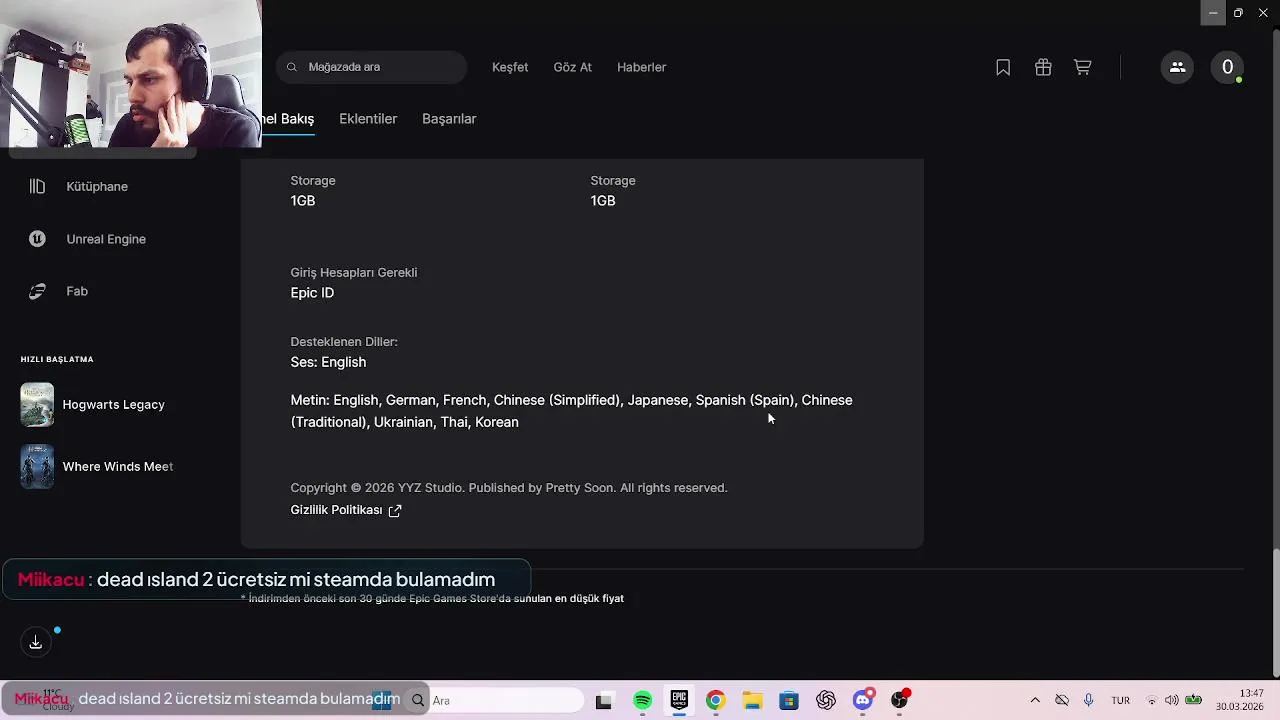Open the wishlist bookmark icon

tap(1003, 67)
